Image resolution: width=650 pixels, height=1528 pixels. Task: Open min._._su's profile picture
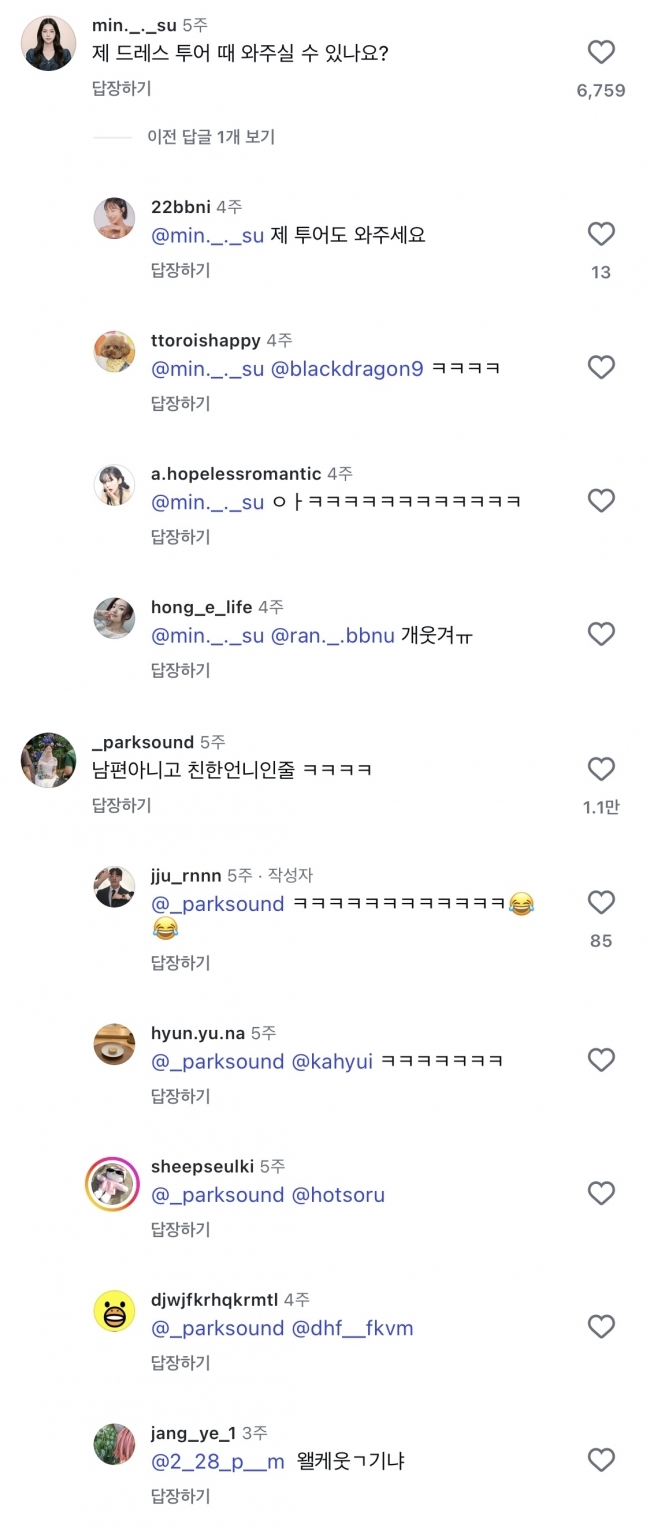(x=48, y=45)
